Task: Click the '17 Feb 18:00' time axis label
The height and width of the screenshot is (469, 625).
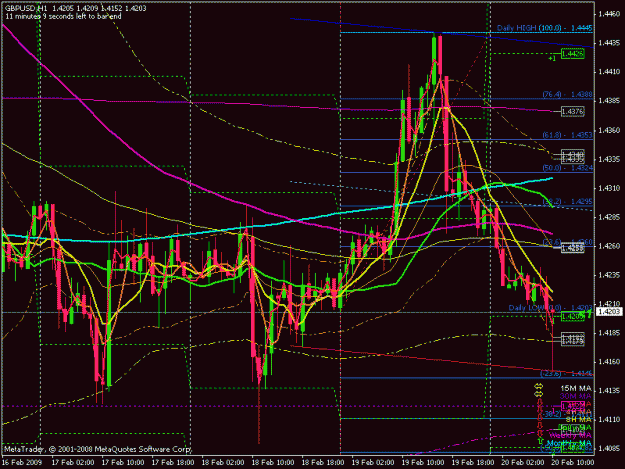Action: click(173, 462)
